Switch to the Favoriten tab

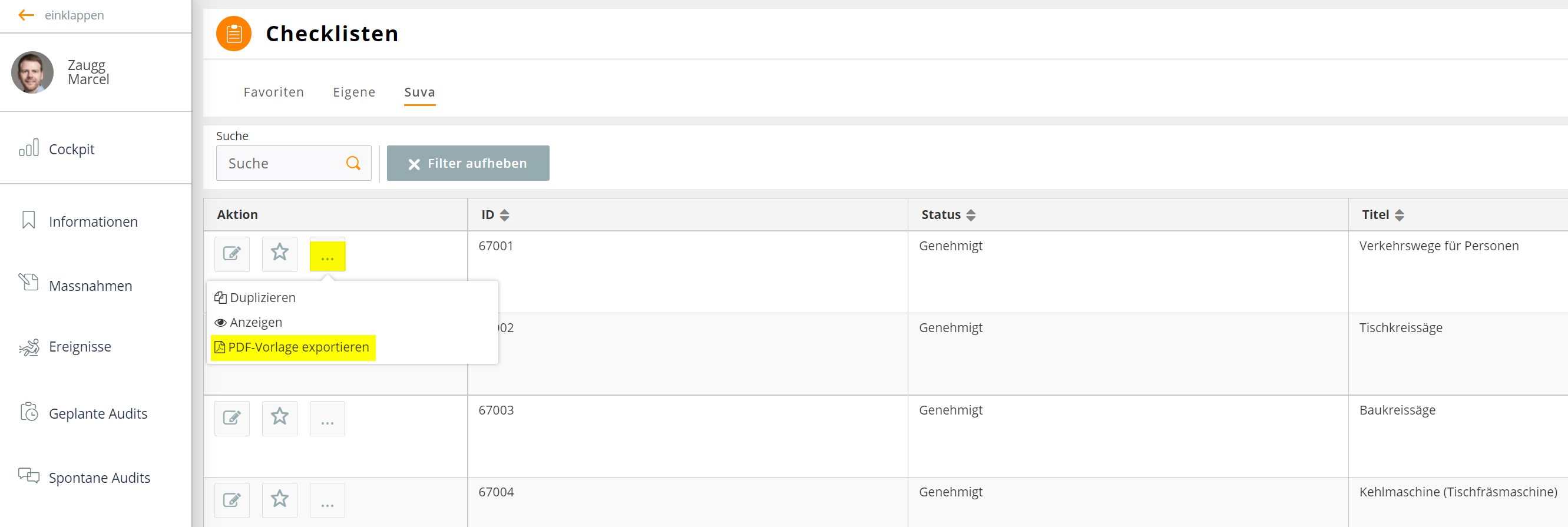click(x=273, y=92)
